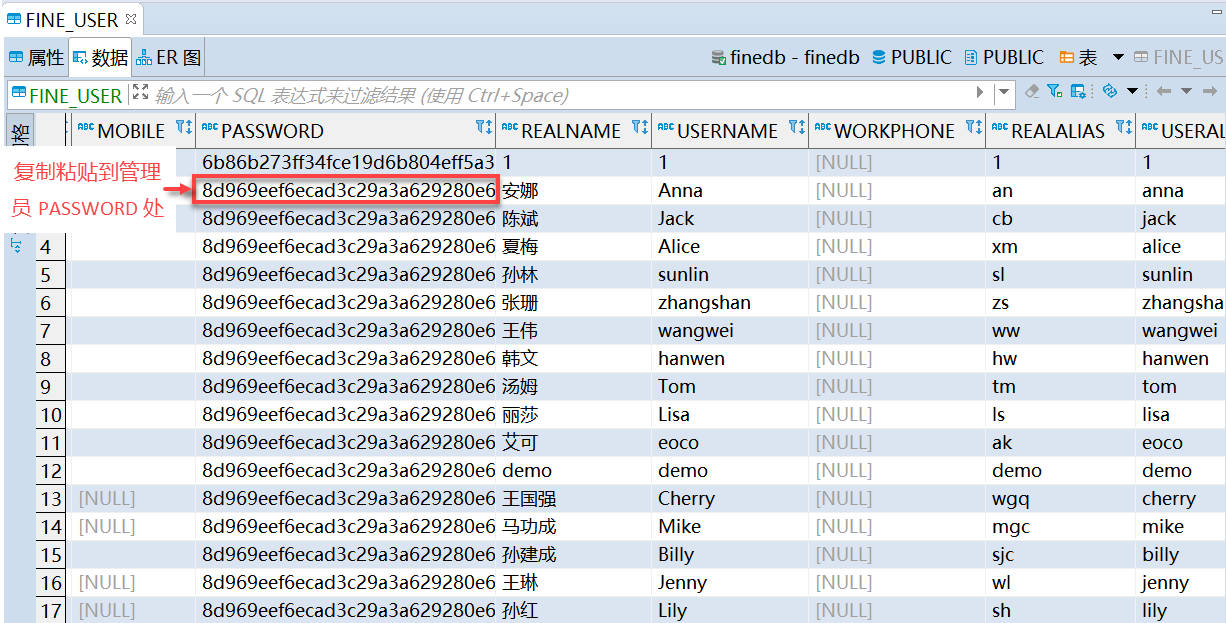Select the WORKPHONE column header
Image resolution: width=1226 pixels, height=623 pixels.
click(897, 130)
